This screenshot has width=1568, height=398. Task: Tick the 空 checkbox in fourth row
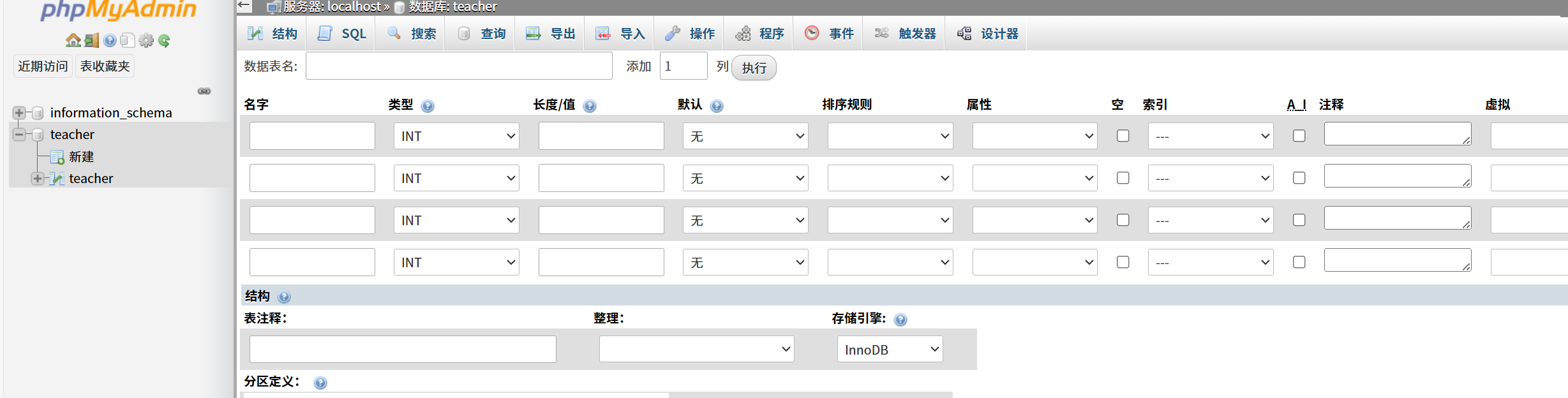tap(1123, 262)
